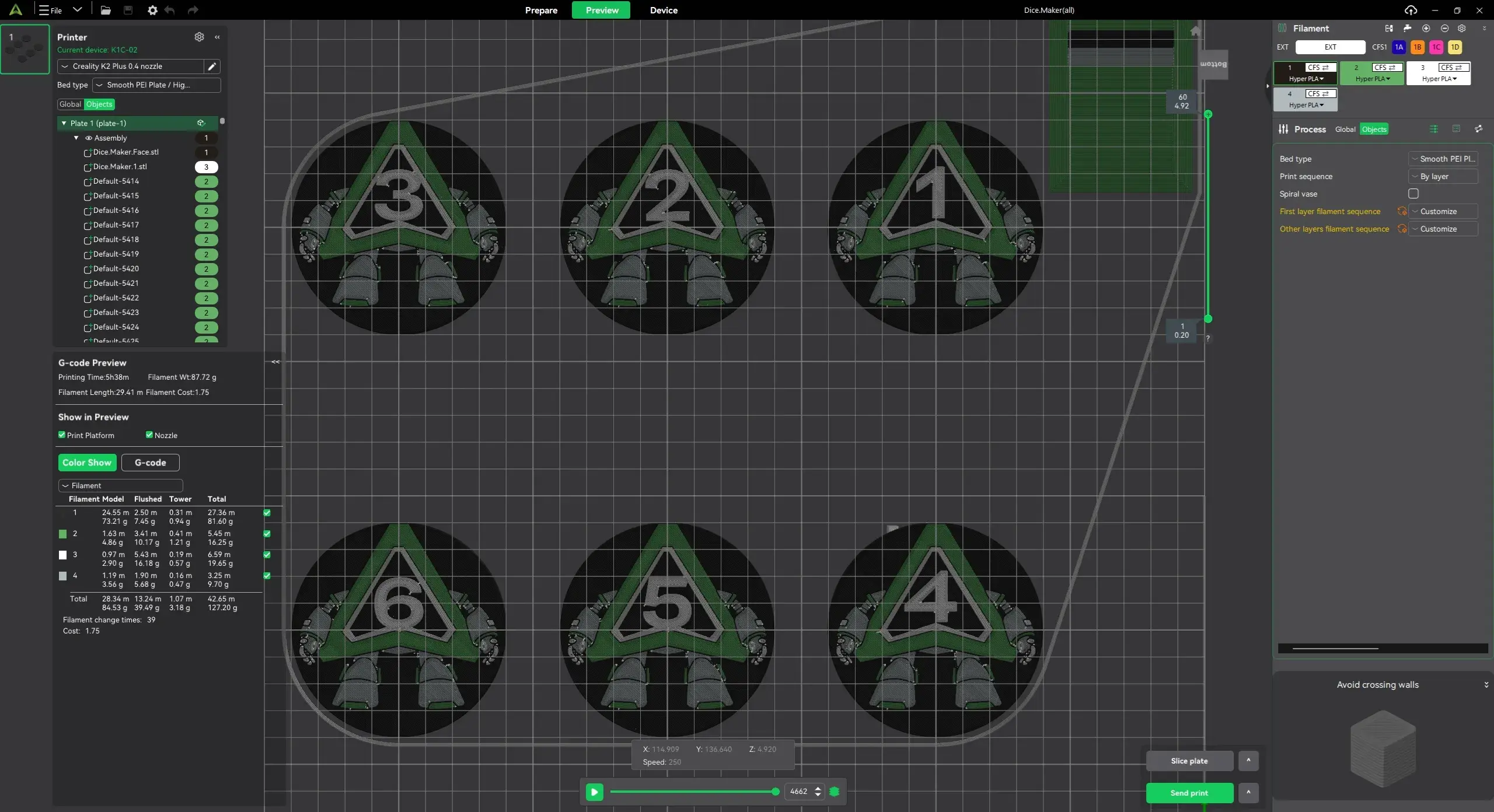Open the File menu
This screenshot has width=1494, height=812.
click(50, 10)
